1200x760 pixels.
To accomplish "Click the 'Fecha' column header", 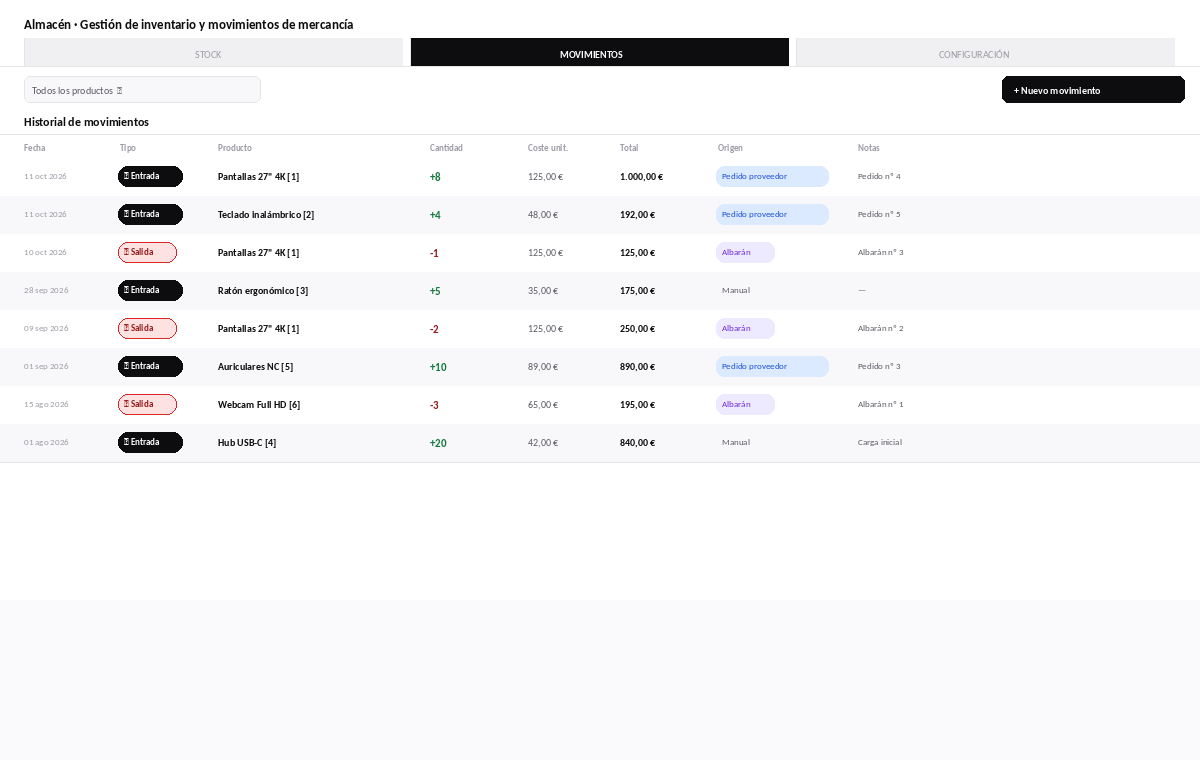I will (x=35, y=148).
